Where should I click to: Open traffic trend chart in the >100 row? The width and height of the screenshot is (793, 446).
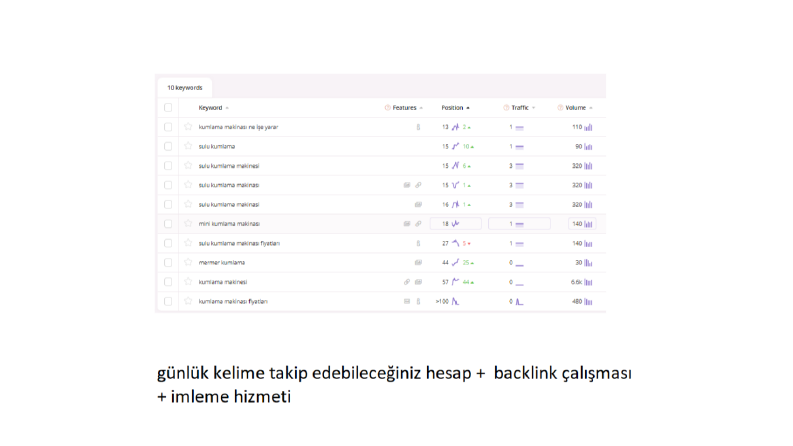click(519, 301)
